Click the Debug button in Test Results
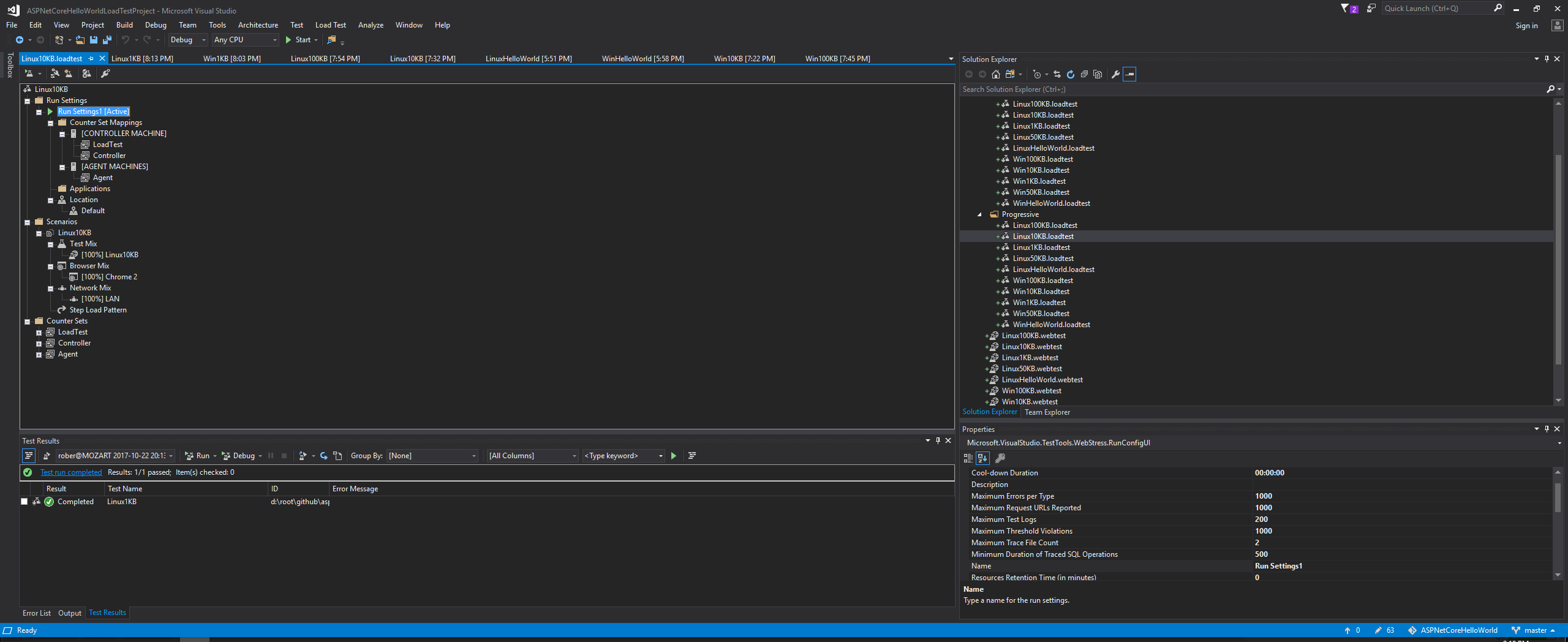The image size is (1568, 642). click(x=240, y=456)
